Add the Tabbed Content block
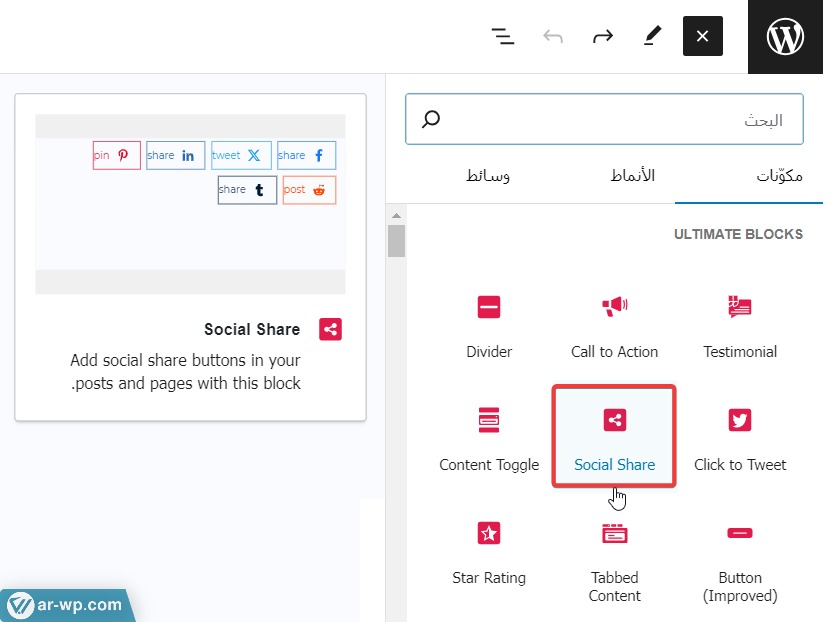Screen dimensions: 838x622 click(614, 558)
